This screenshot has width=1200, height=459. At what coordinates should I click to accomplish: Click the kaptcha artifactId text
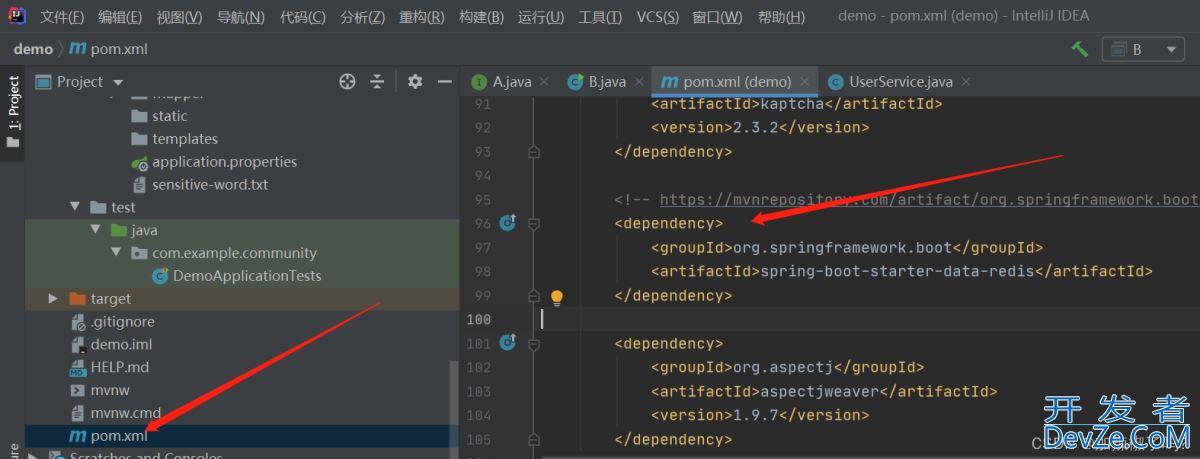(x=793, y=104)
